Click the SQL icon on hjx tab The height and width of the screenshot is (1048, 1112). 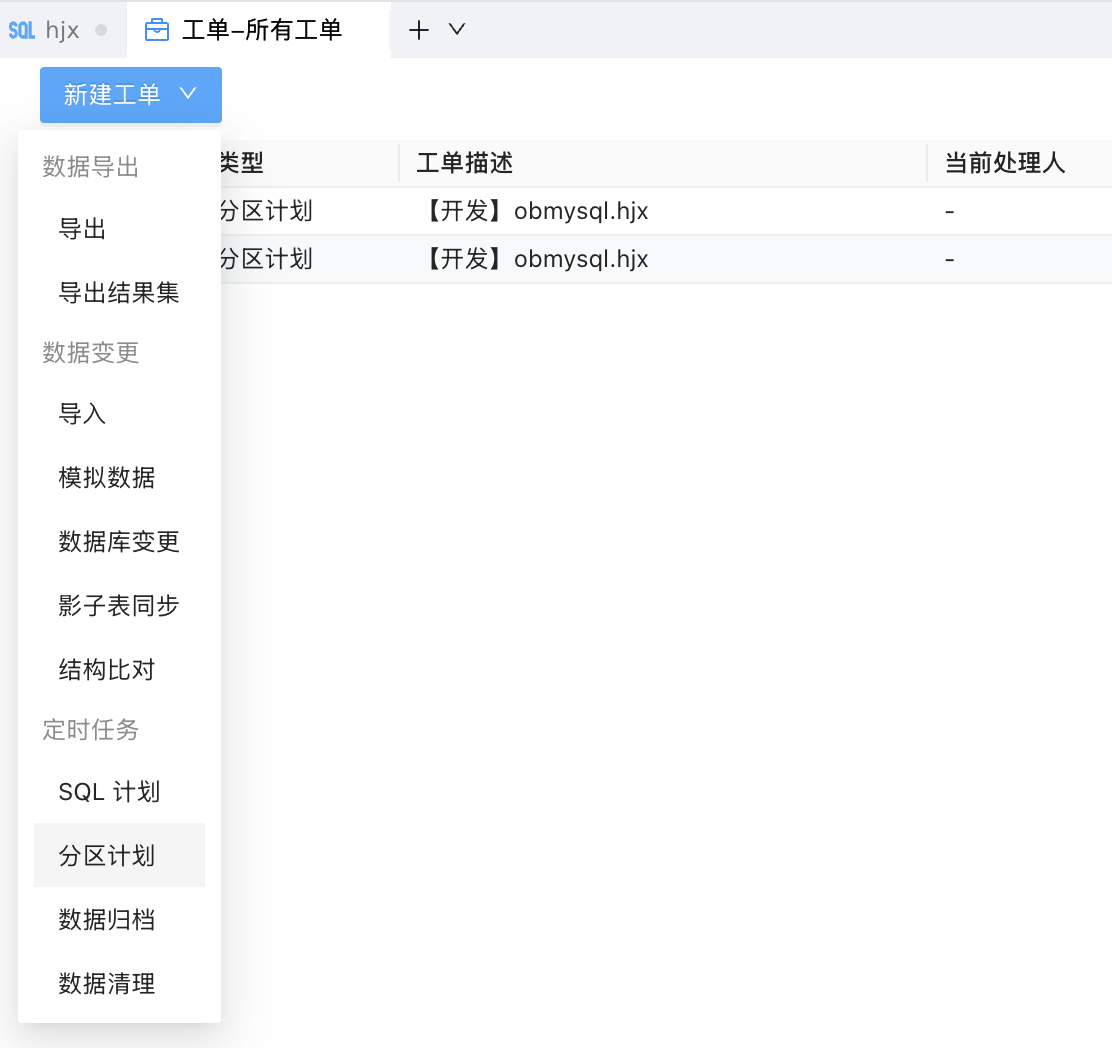(21, 30)
